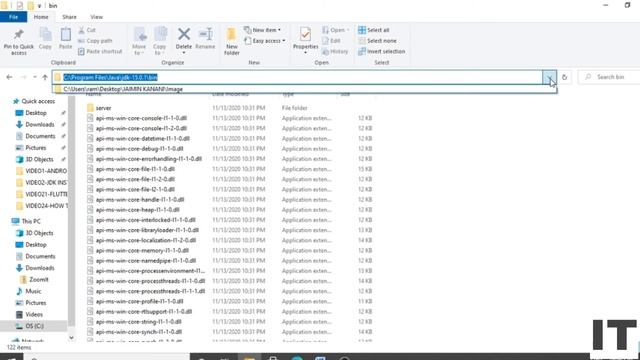This screenshot has height=360, width=640.
Task: Click Open in the ribbon
Action: coord(335,30)
